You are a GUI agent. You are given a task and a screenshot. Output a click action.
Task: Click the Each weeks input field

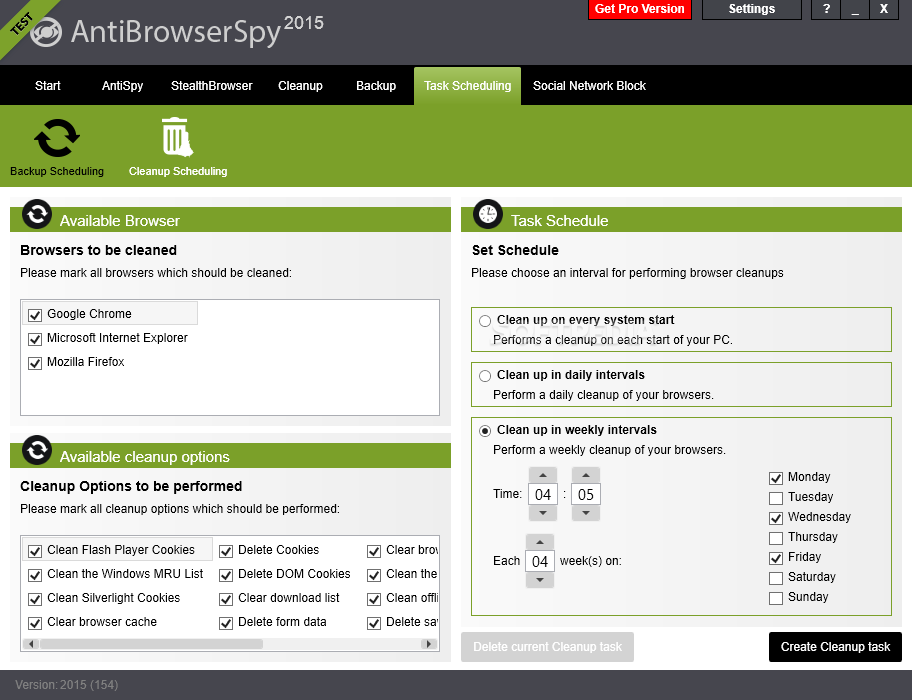[540, 561]
